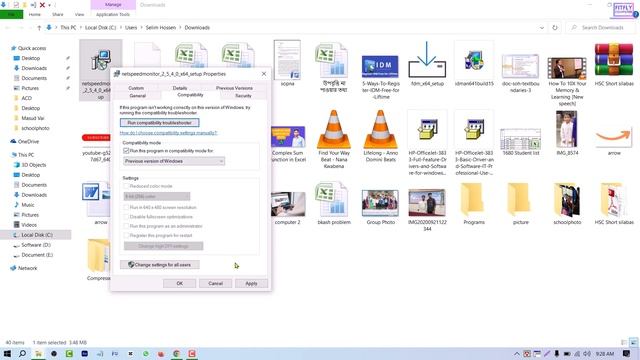This screenshot has width=640, height=360.
Task: Select the How To 10X Your Memory video
Action: point(567,68)
